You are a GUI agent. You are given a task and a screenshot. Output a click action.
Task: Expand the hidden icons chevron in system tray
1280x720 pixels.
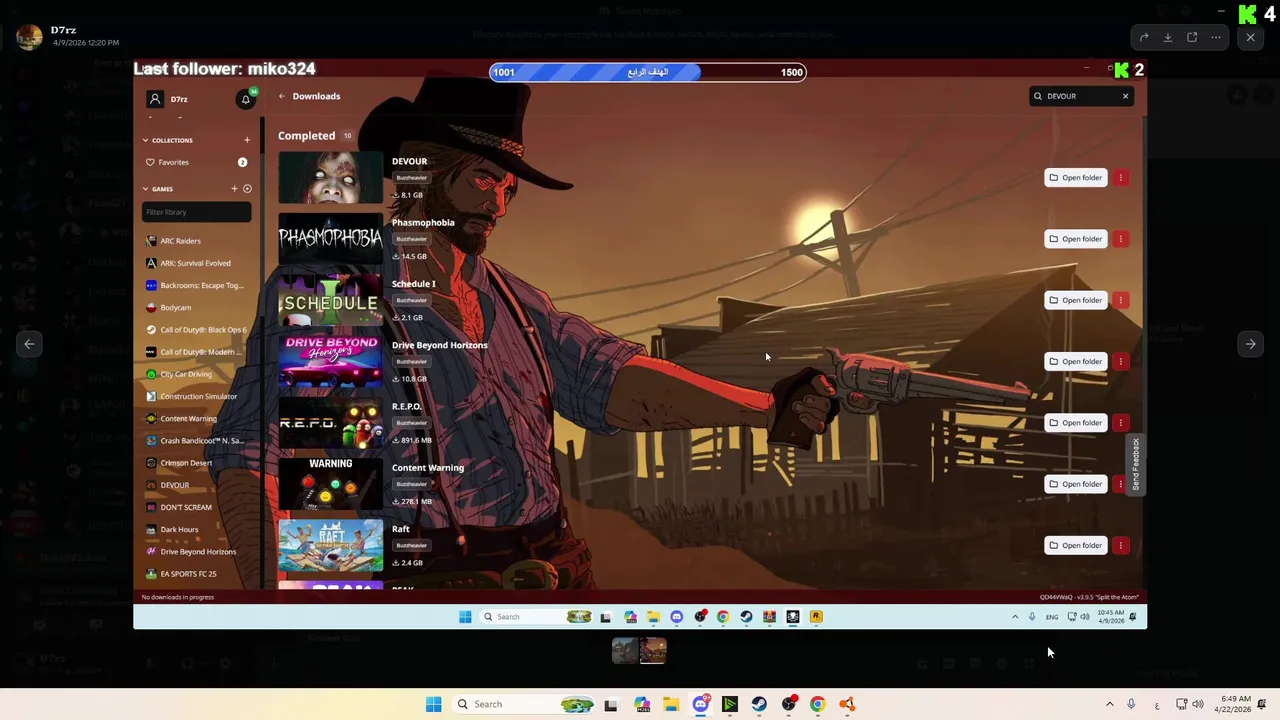(x=1109, y=704)
